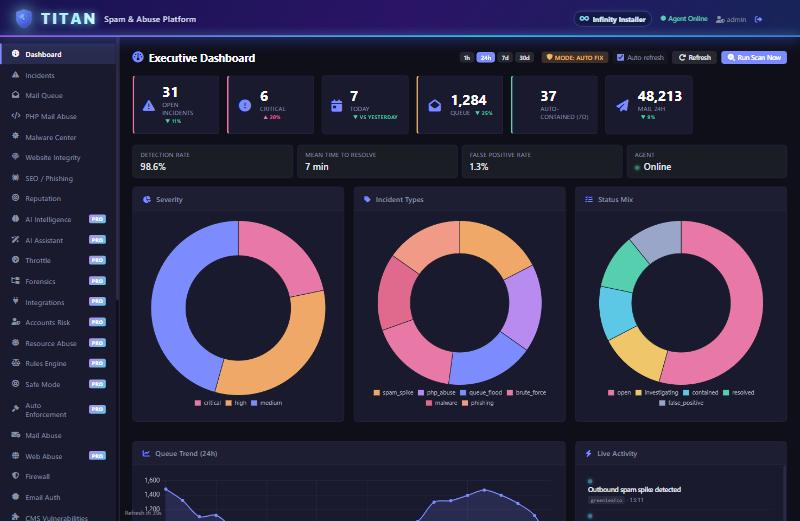Open the Email Auth icon
The image size is (800, 521).
click(15, 497)
